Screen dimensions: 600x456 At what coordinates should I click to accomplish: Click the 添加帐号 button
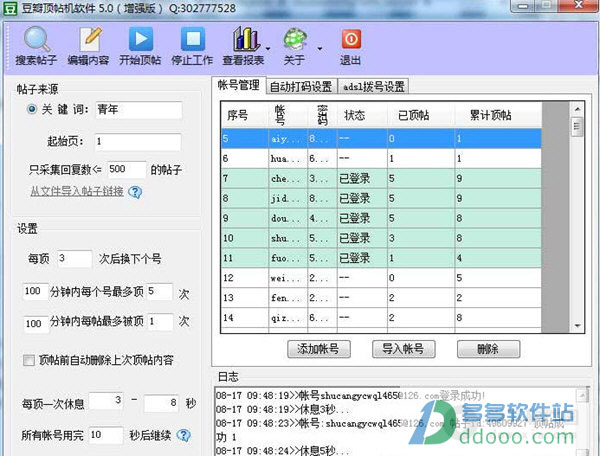click(x=319, y=349)
